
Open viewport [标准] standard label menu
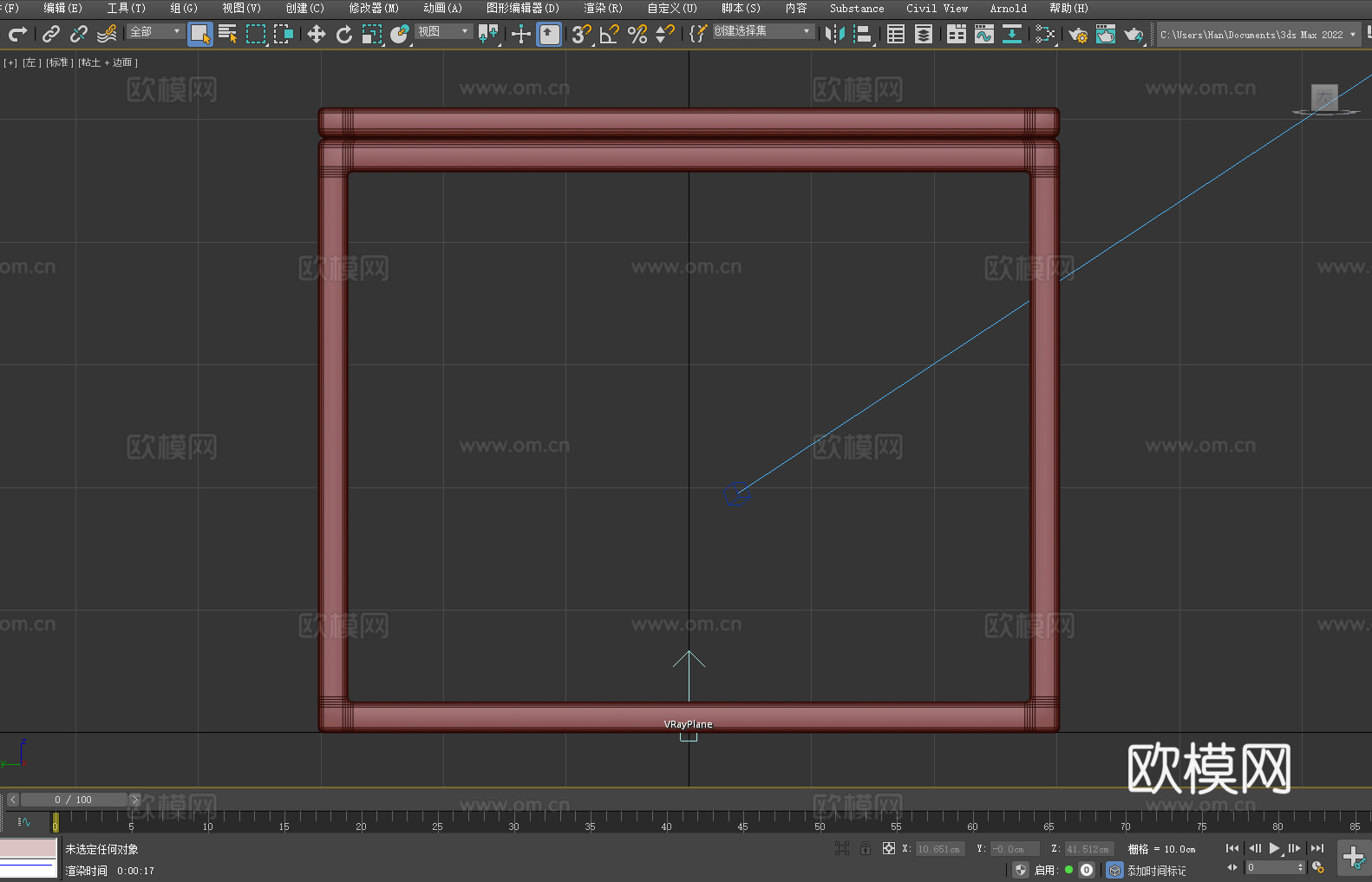point(59,62)
